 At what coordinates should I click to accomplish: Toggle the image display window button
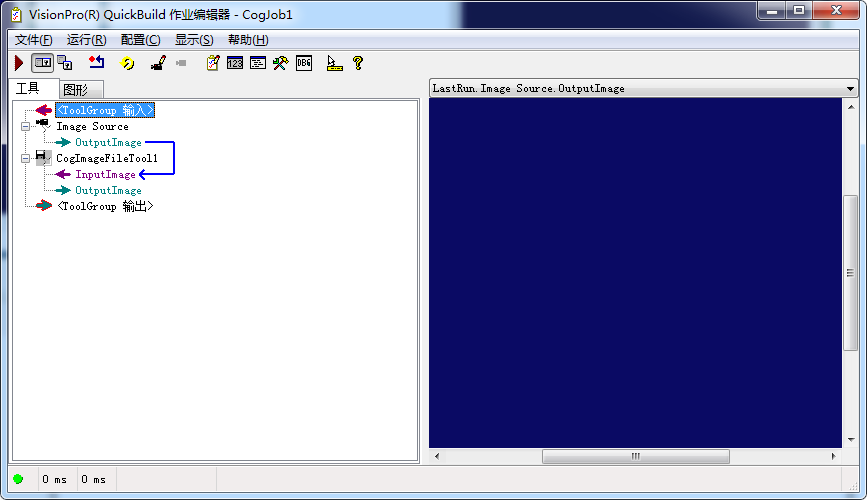pos(43,63)
